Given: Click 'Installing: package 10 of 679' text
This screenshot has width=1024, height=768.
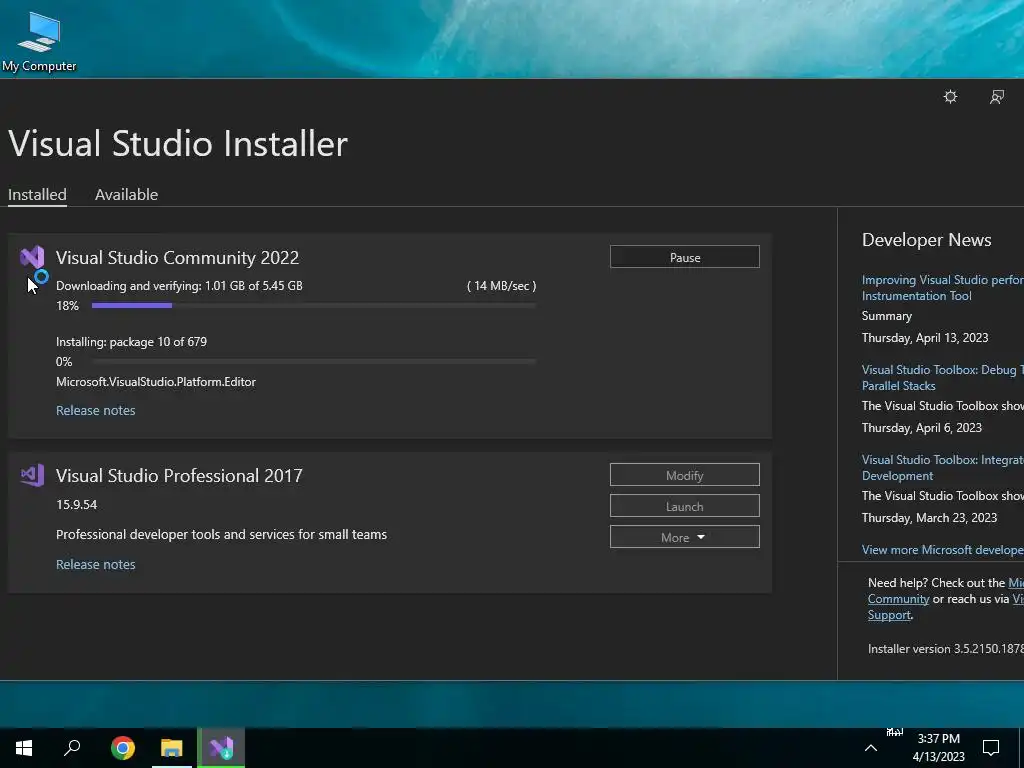Looking at the screenshot, I should [x=131, y=342].
